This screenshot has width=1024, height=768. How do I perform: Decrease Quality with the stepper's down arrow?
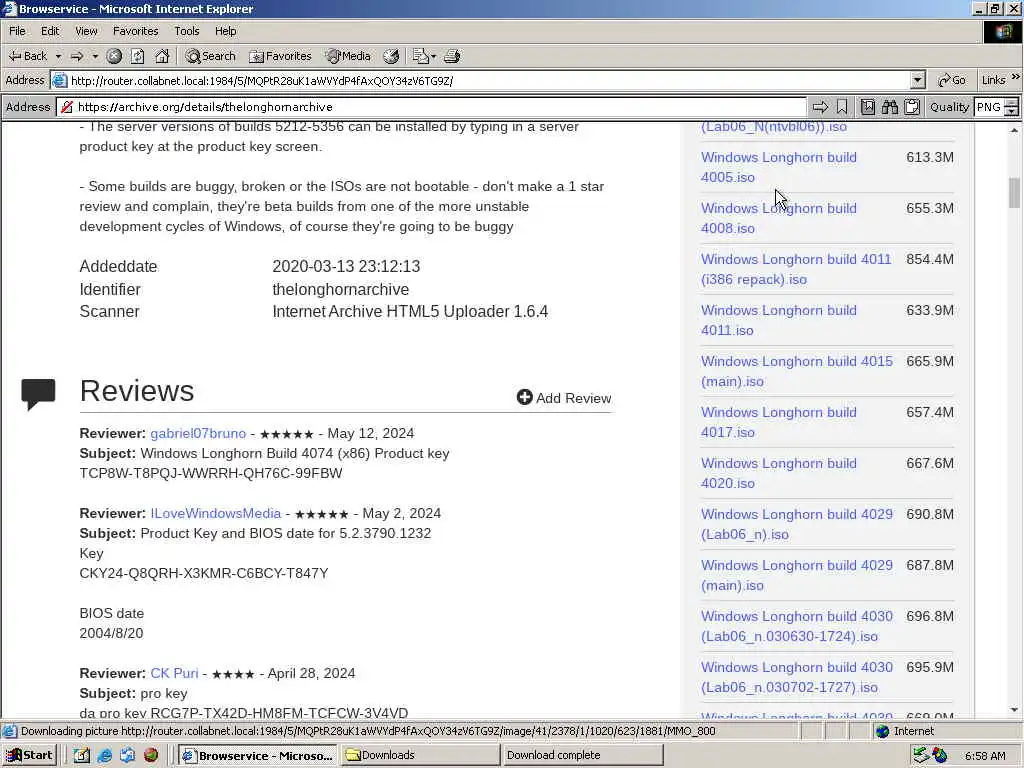click(x=1012, y=112)
